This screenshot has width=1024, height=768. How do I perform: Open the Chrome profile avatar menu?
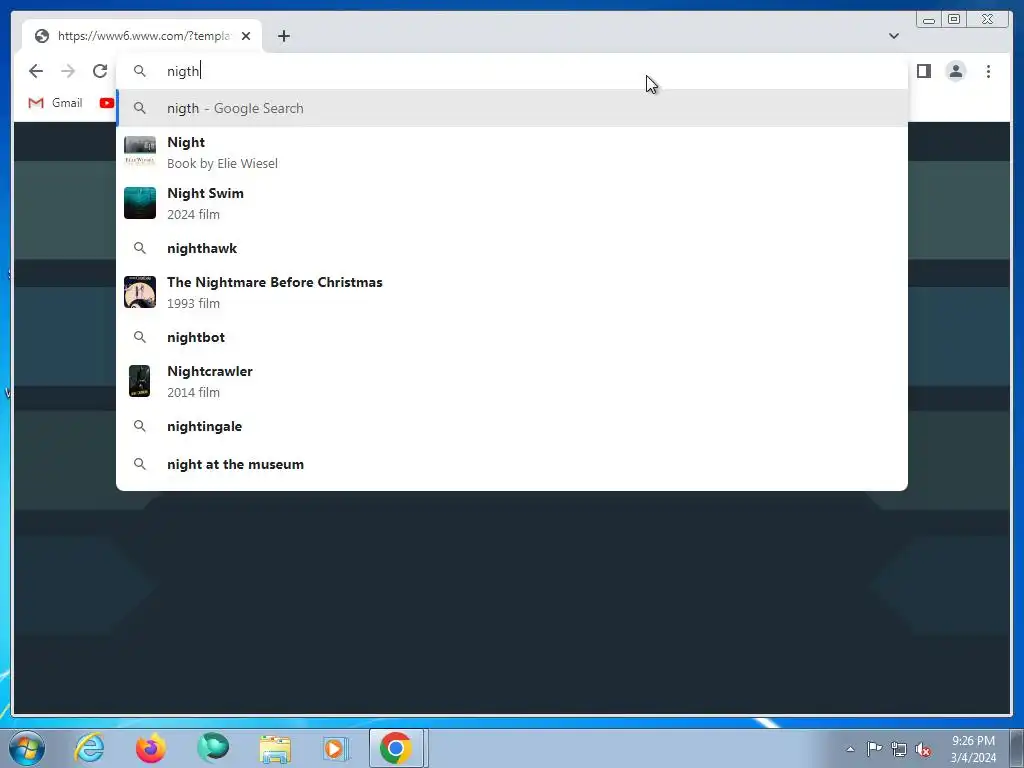coord(955,71)
